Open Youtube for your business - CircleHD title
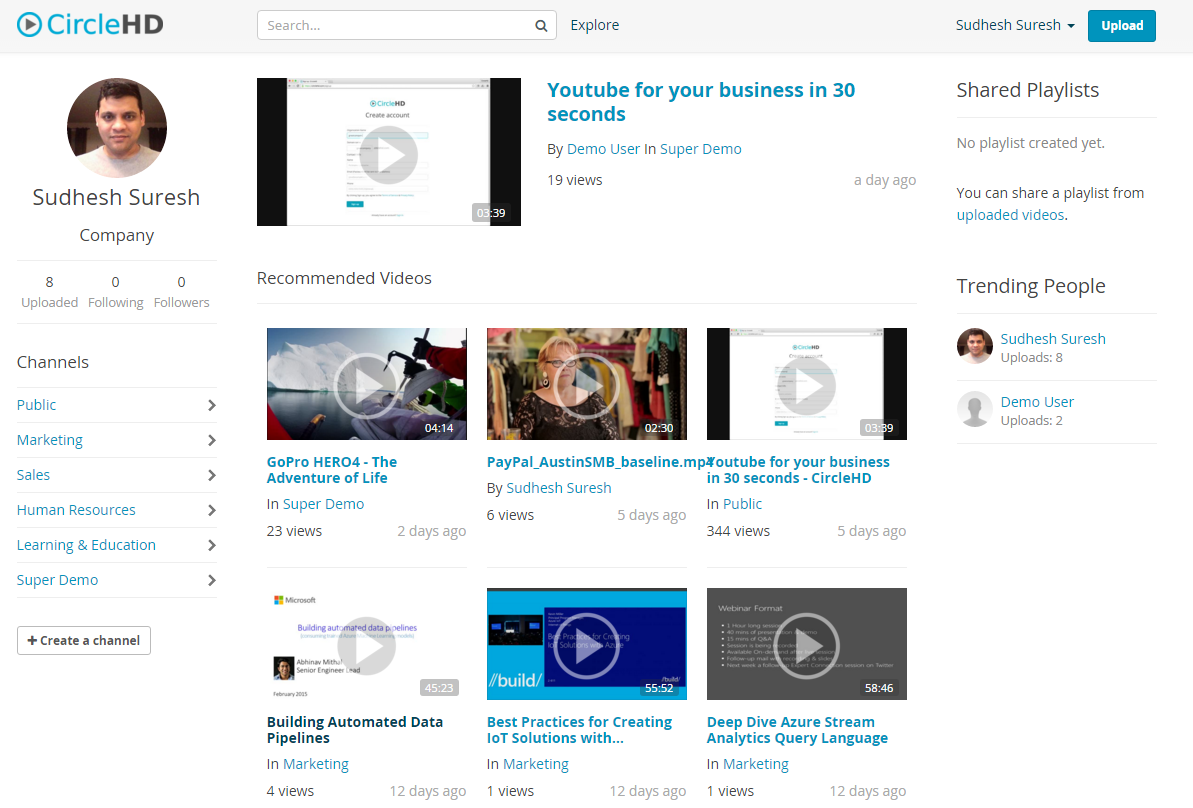Image resolution: width=1193 pixels, height=808 pixels. click(x=798, y=470)
